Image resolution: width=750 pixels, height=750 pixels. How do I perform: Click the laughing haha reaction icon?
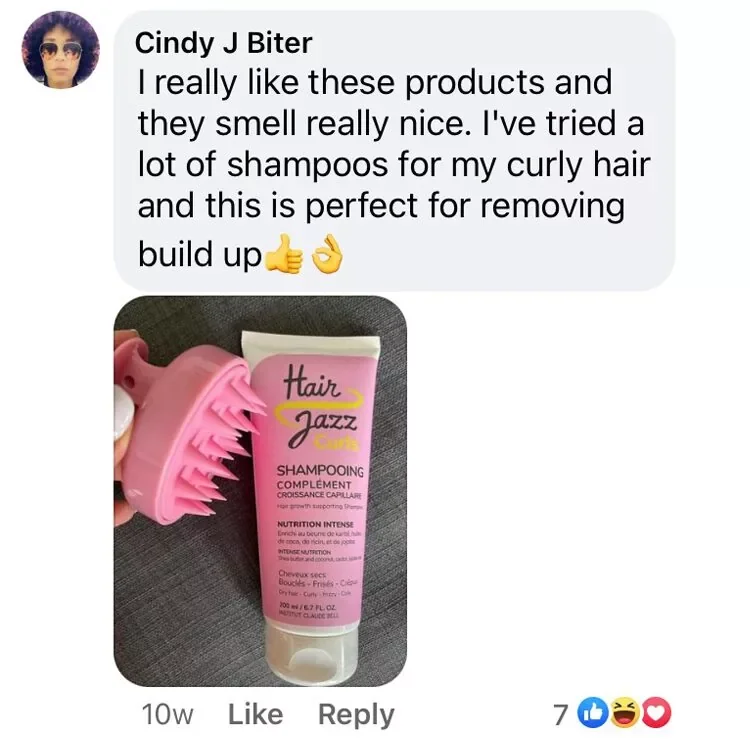625,714
